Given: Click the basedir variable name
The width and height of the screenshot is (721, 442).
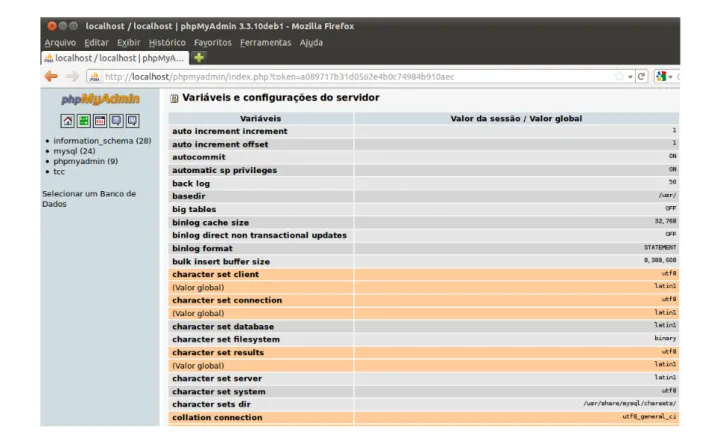Looking at the screenshot, I should 189,196.
